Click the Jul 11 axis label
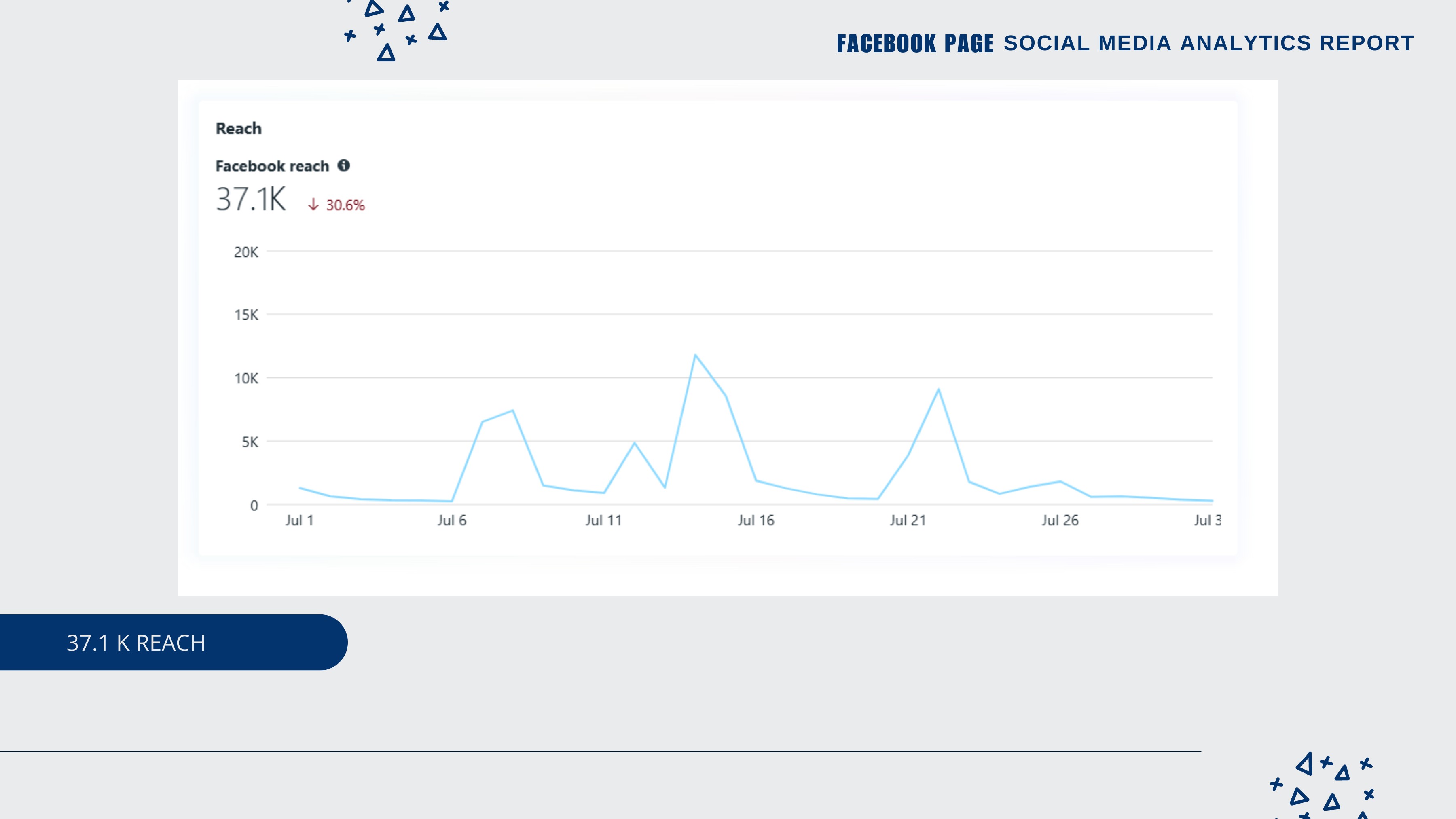 [603, 520]
